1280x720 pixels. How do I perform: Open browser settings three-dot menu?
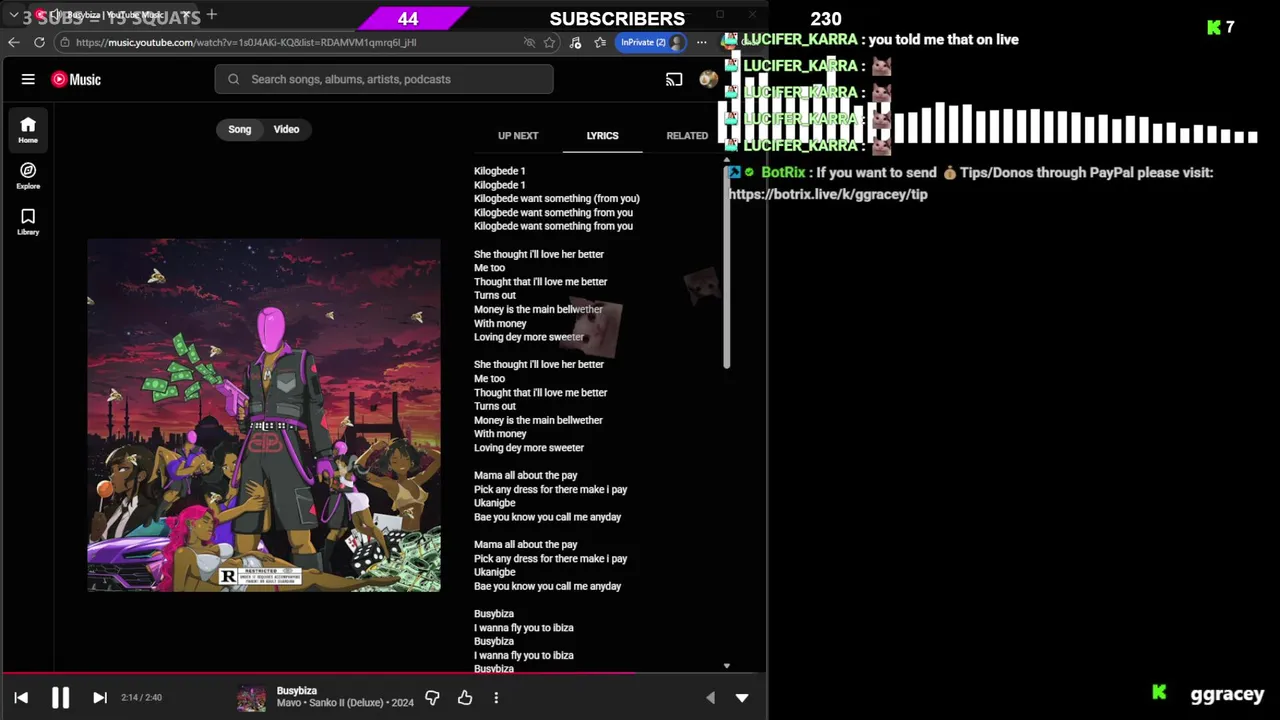coord(701,42)
